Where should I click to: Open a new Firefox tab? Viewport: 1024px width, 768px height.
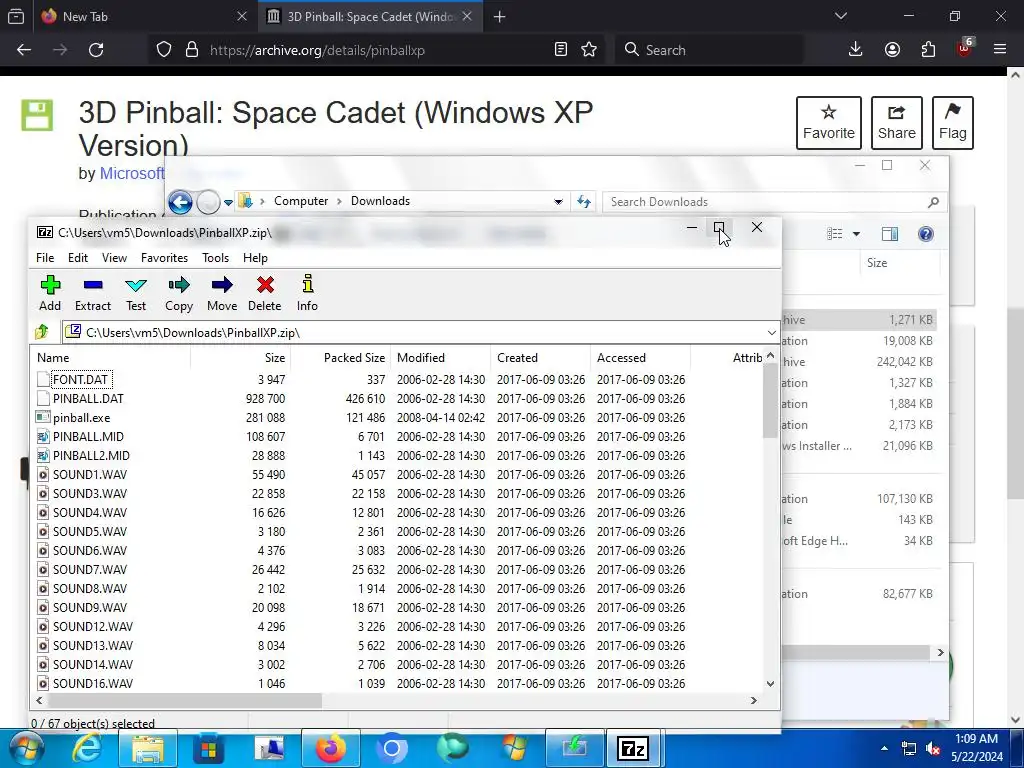coord(500,16)
